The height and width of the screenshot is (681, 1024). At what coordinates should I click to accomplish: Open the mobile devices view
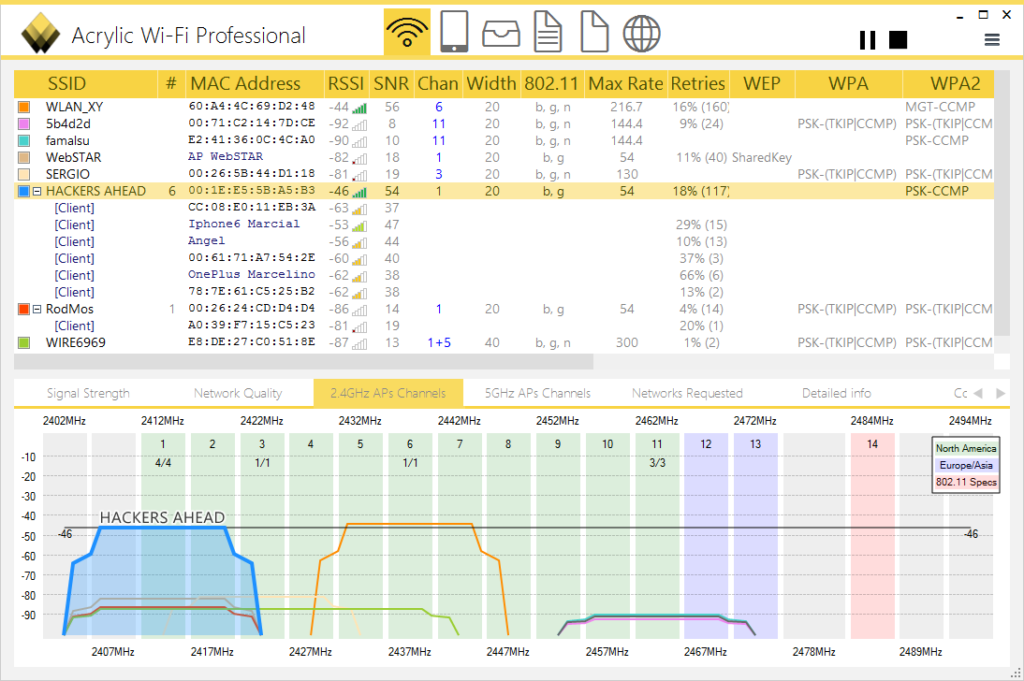454,31
